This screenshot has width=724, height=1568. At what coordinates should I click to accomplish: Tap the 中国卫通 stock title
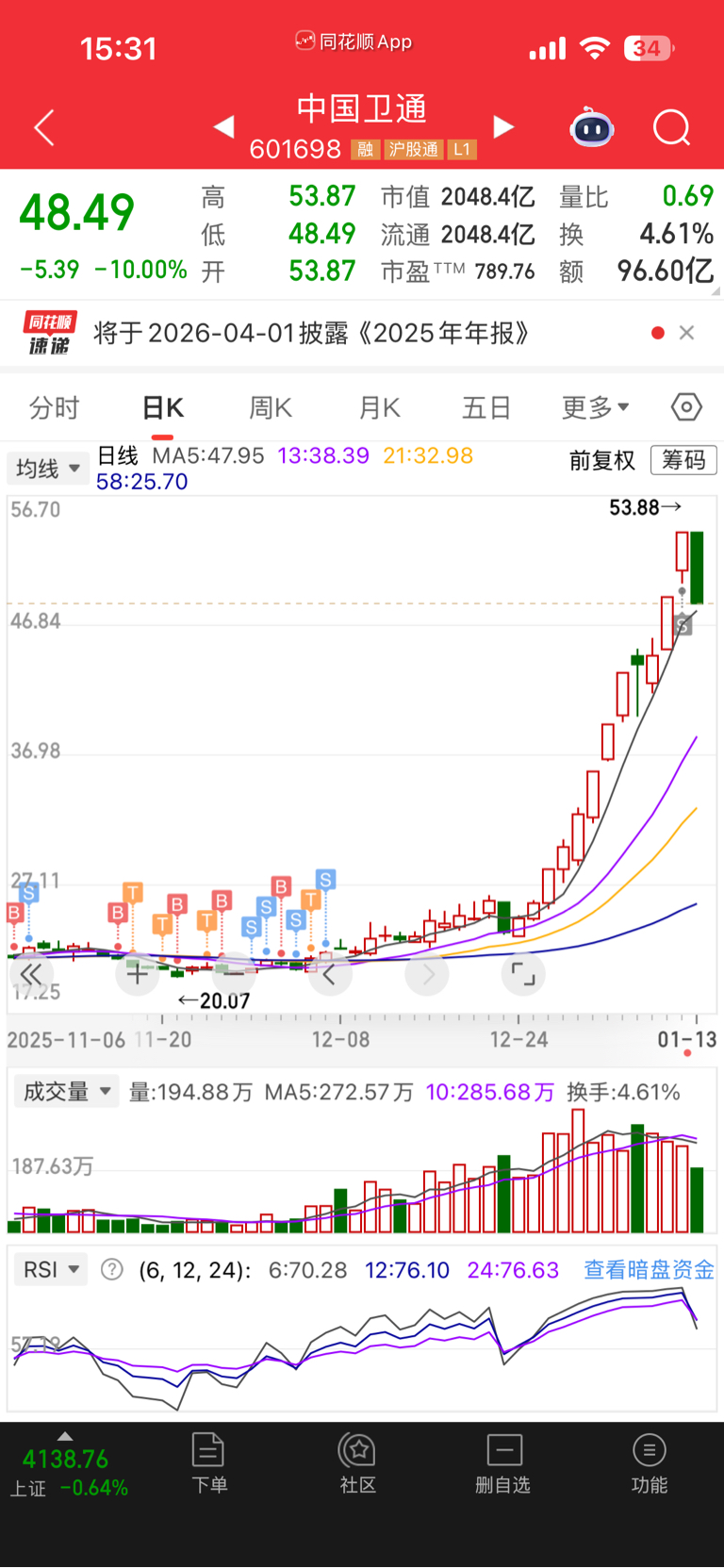pyautogui.click(x=362, y=109)
